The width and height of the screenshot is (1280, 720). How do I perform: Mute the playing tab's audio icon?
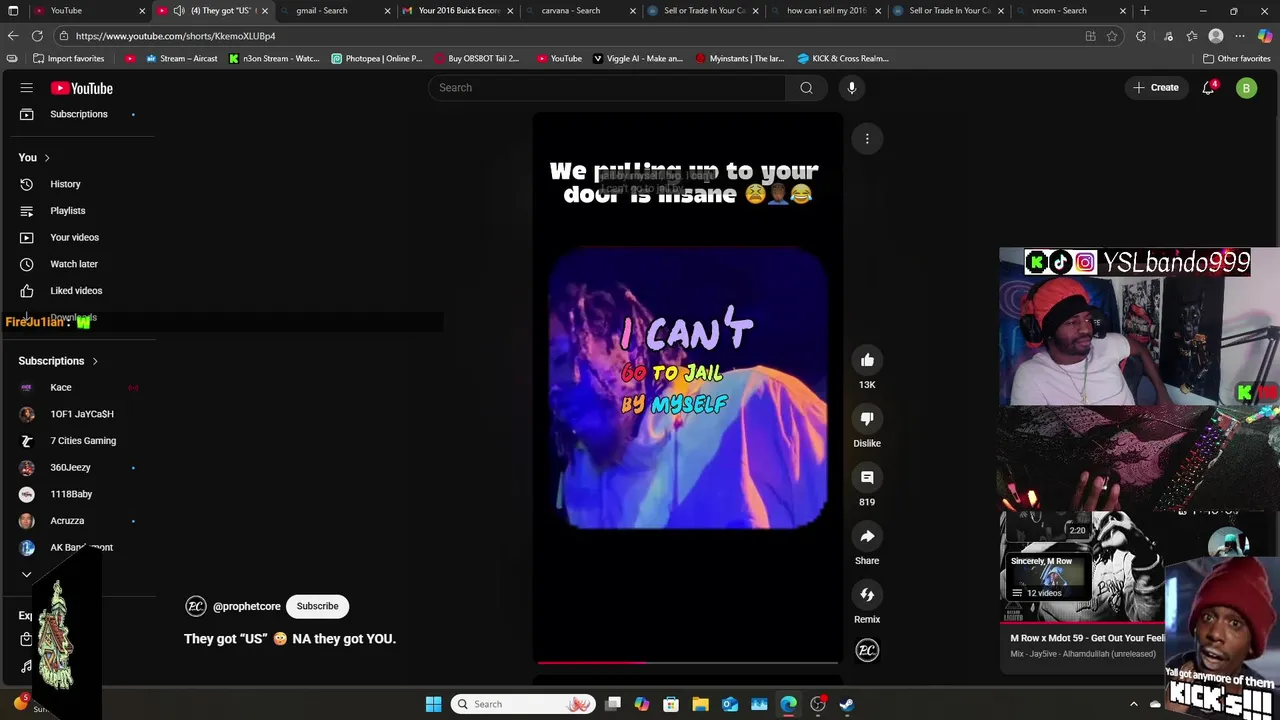(x=179, y=11)
